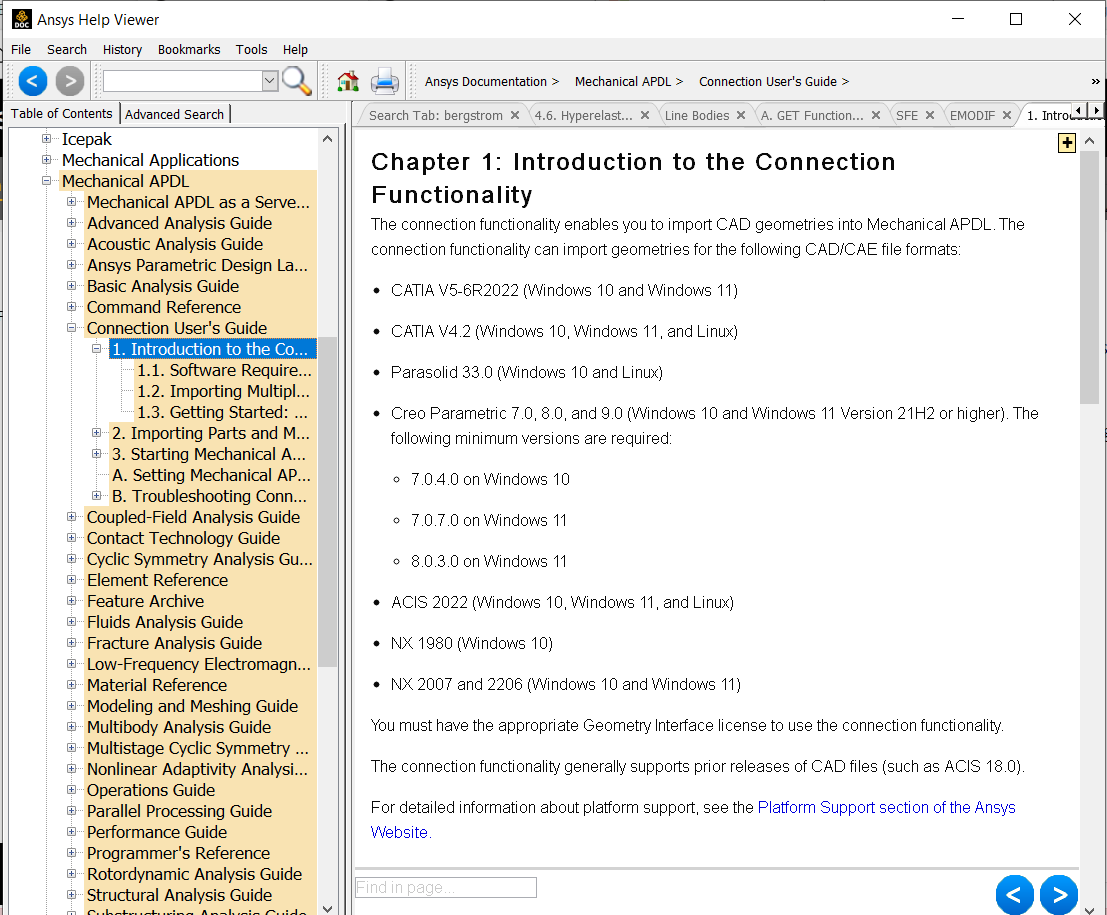Click the gray forward arrow in toolbar
1107x915 pixels.
[x=69, y=81]
